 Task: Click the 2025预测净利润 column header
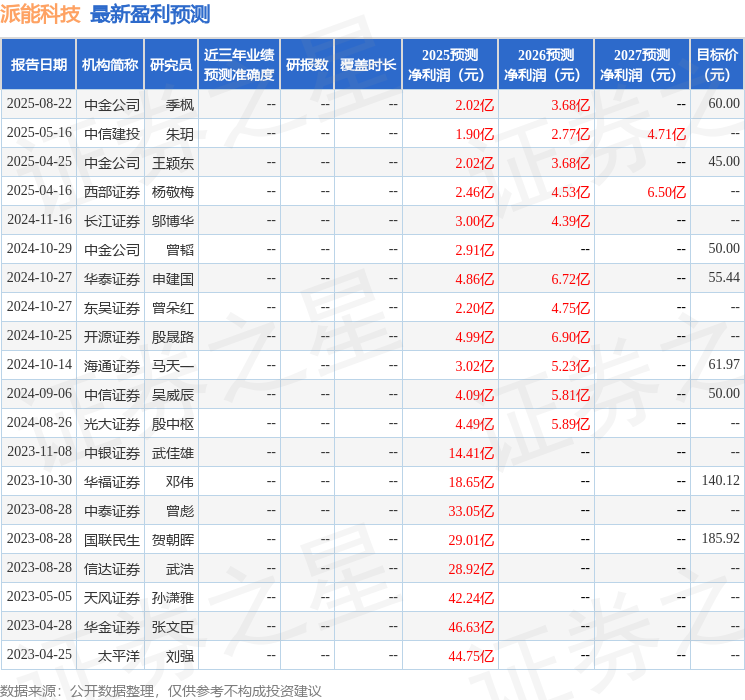(x=450, y=65)
